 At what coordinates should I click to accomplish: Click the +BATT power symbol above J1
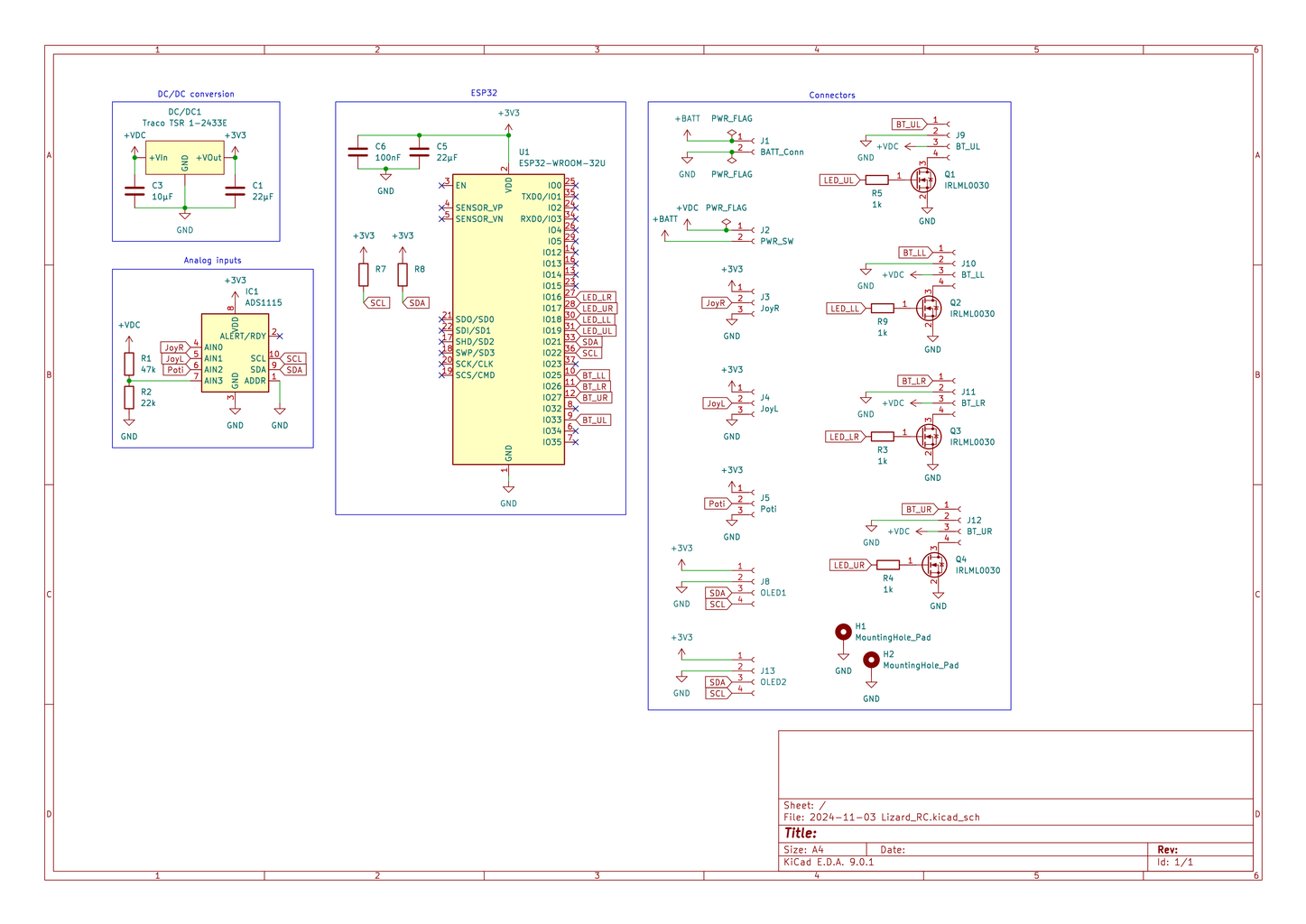(688, 128)
